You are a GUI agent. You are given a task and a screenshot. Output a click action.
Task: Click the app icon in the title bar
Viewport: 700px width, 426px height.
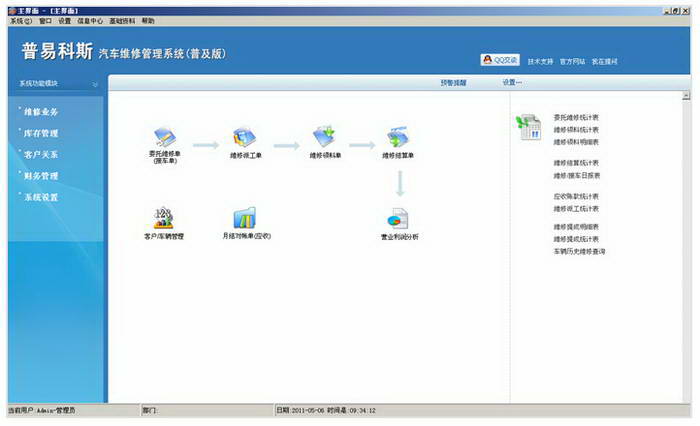tap(12, 11)
